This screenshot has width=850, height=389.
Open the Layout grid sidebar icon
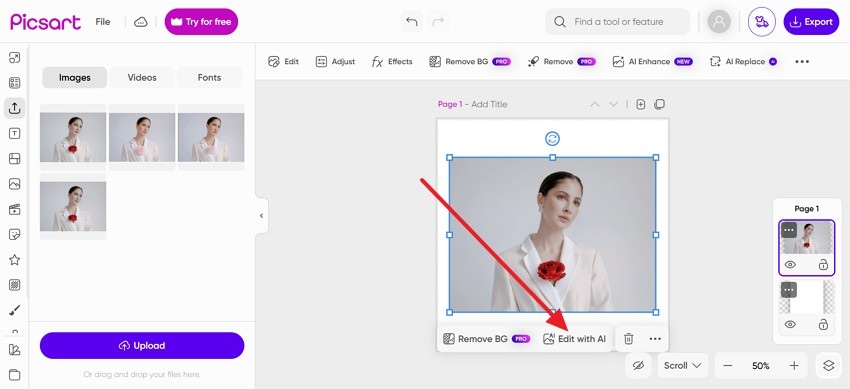[15, 159]
